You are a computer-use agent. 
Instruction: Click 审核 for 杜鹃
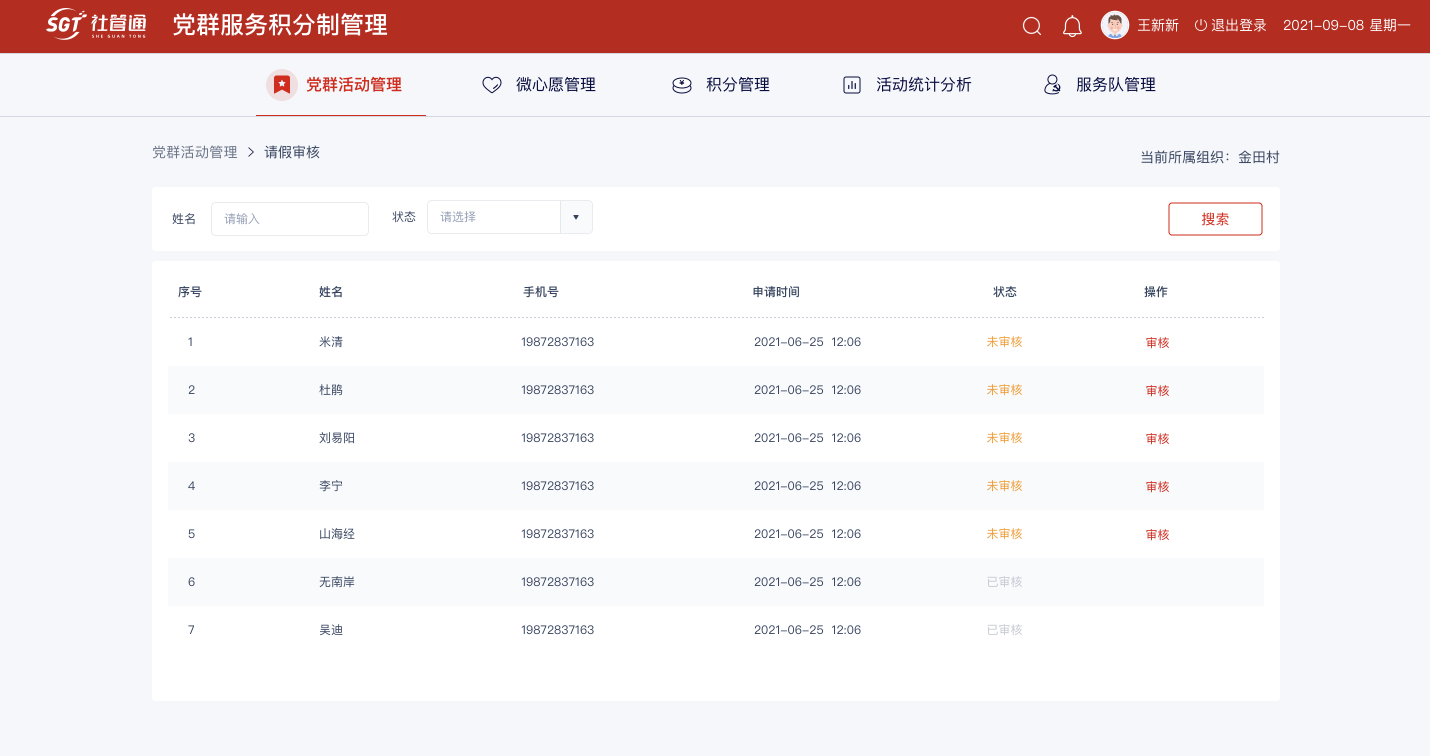coord(1157,390)
